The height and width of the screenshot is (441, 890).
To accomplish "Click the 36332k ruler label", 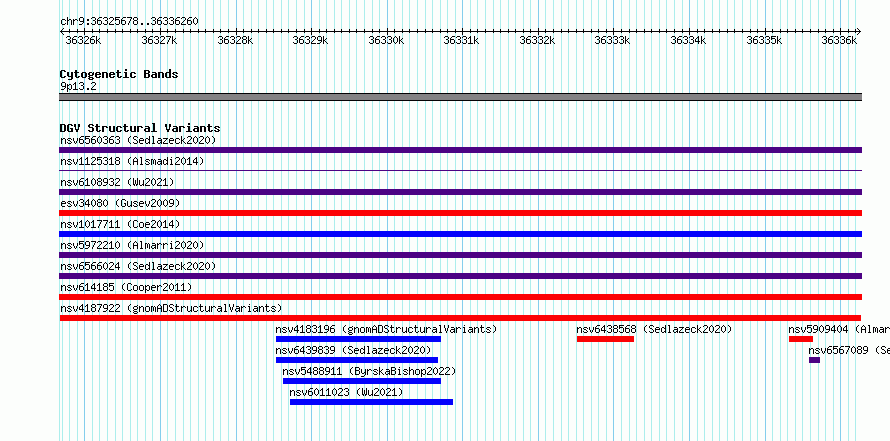I will [537, 40].
